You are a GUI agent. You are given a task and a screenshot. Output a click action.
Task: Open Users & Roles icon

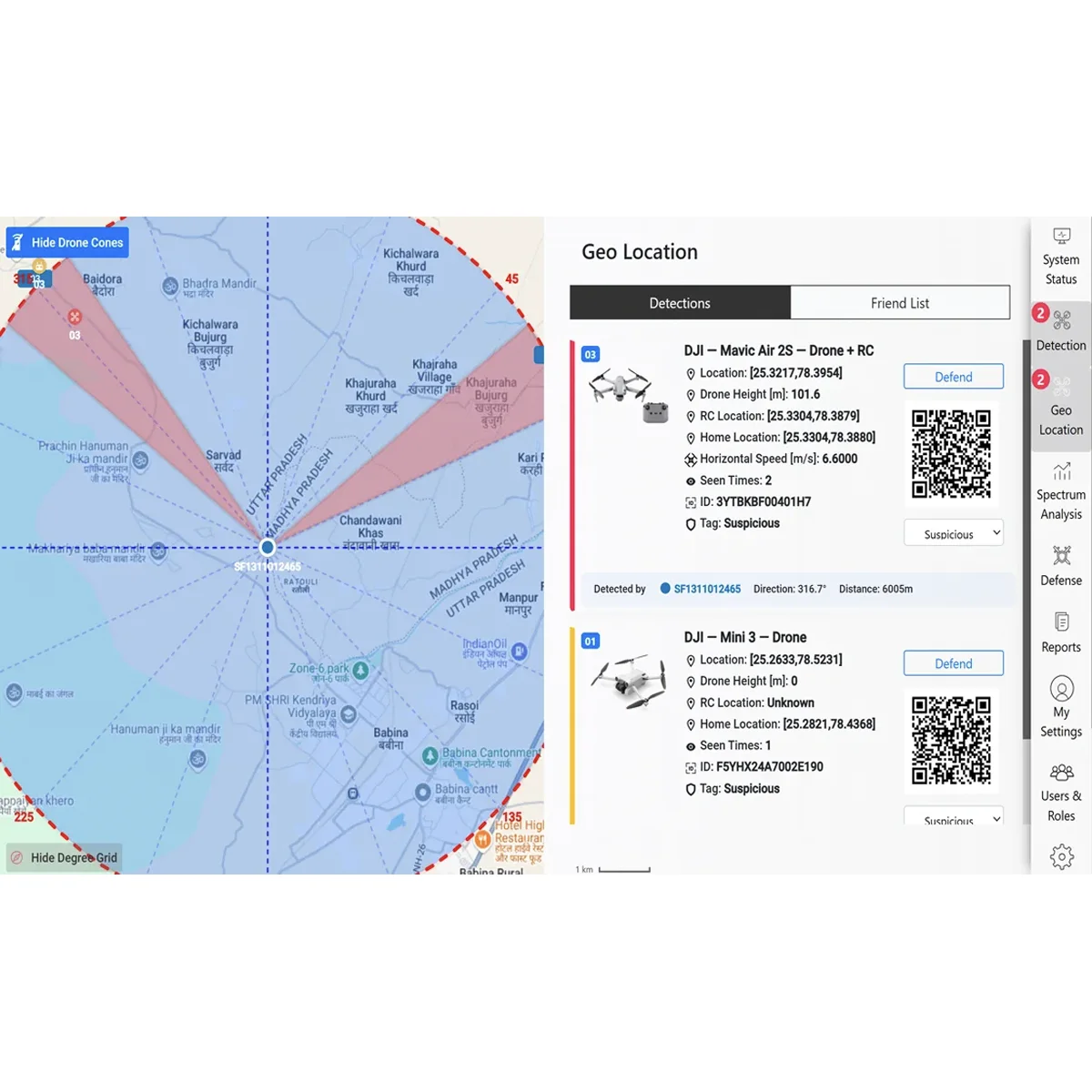(1061, 773)
